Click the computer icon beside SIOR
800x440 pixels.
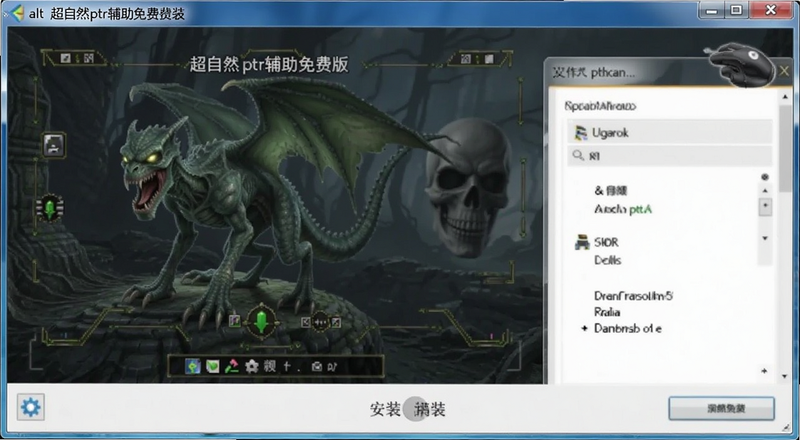point(582,242)
